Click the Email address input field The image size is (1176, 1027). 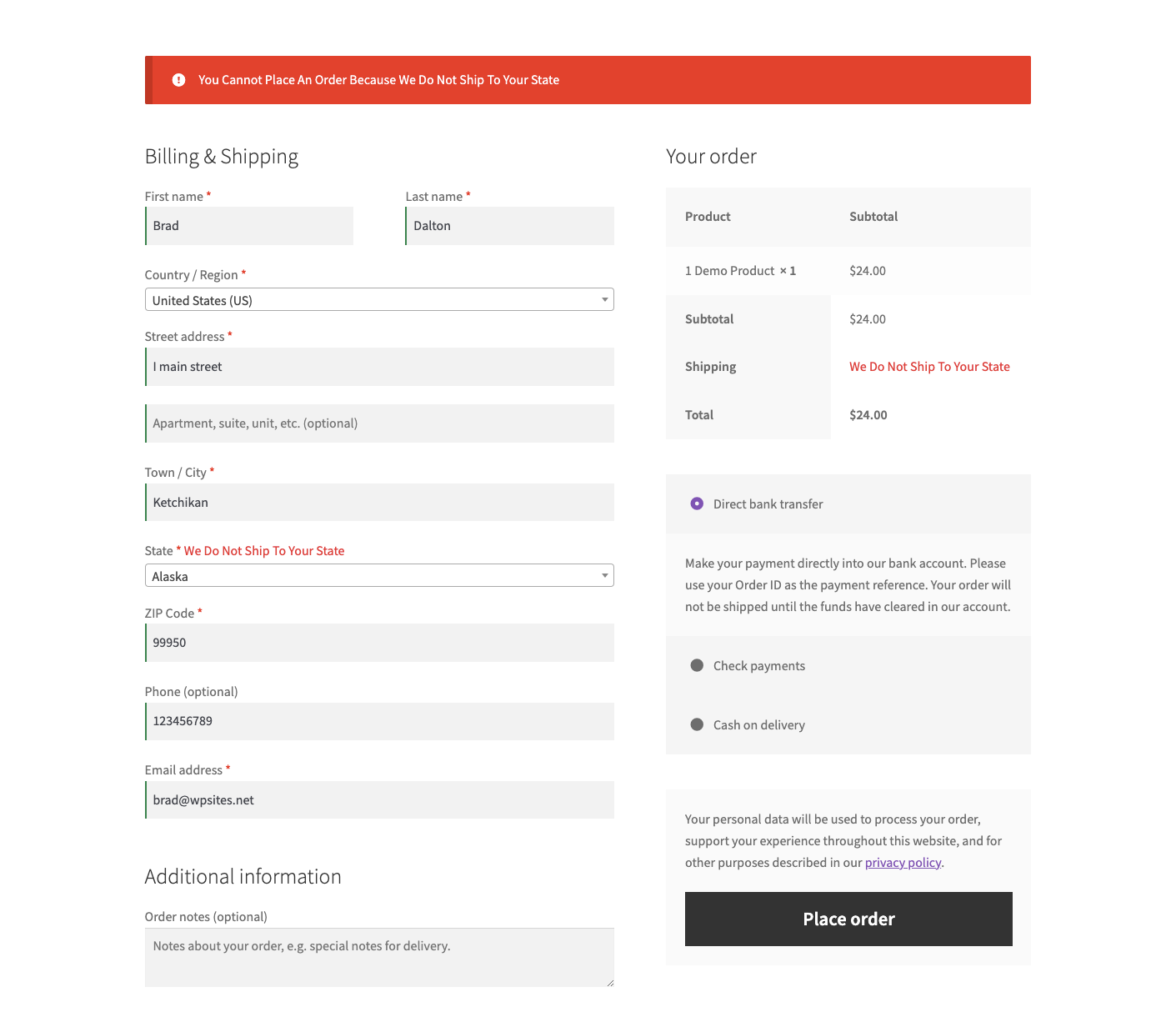[x=379, y=800]
